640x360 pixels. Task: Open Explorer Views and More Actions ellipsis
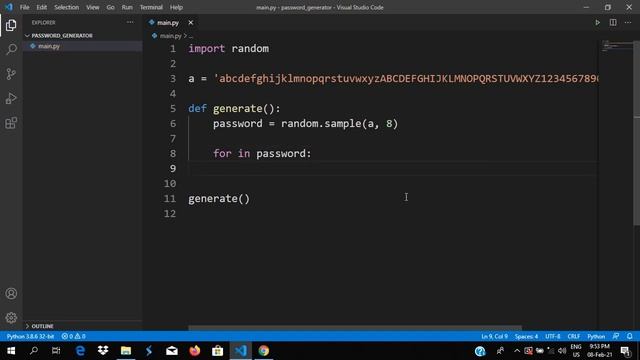click(130, 22)
